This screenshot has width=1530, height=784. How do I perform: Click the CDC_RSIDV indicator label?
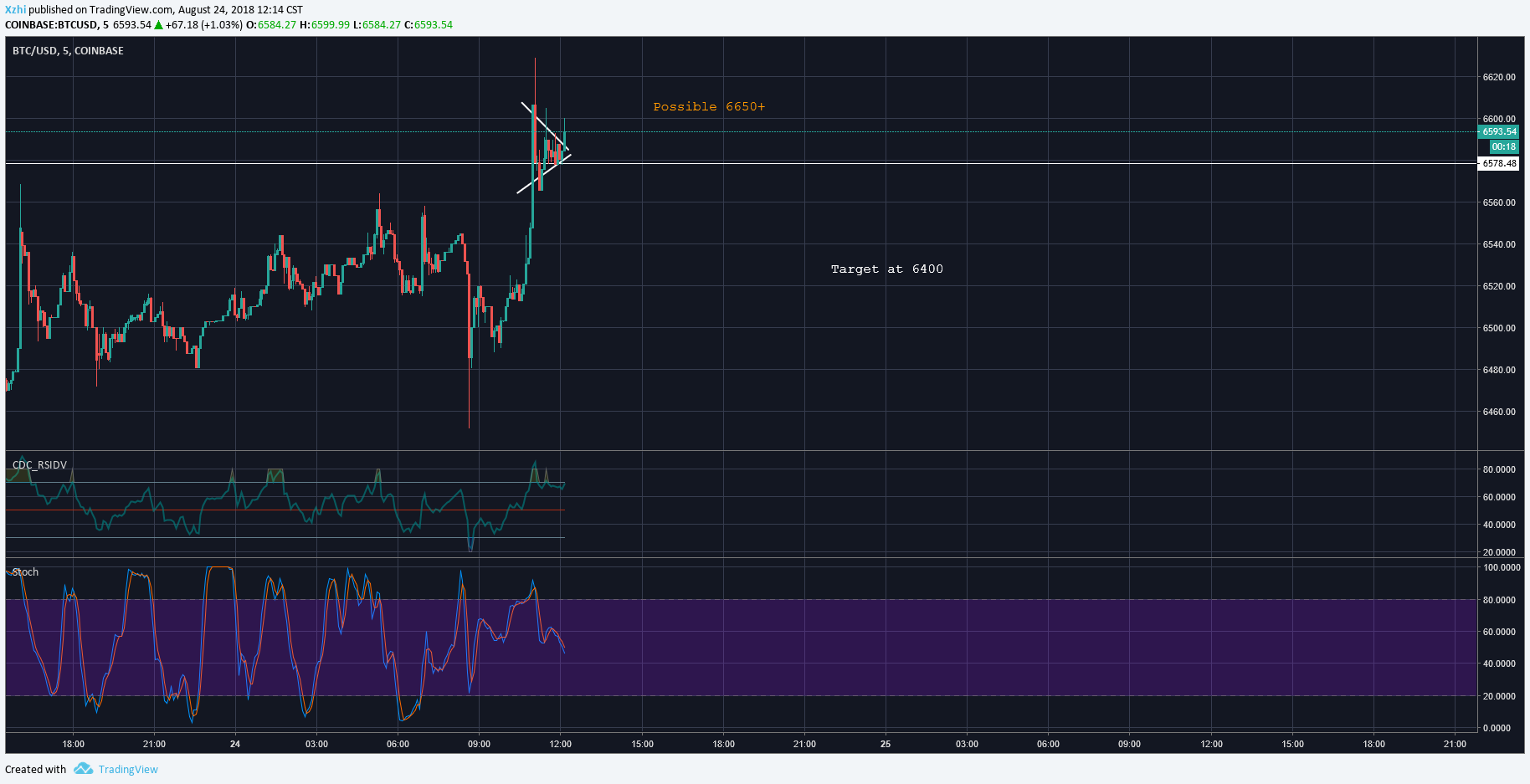[x=39, y=465]
